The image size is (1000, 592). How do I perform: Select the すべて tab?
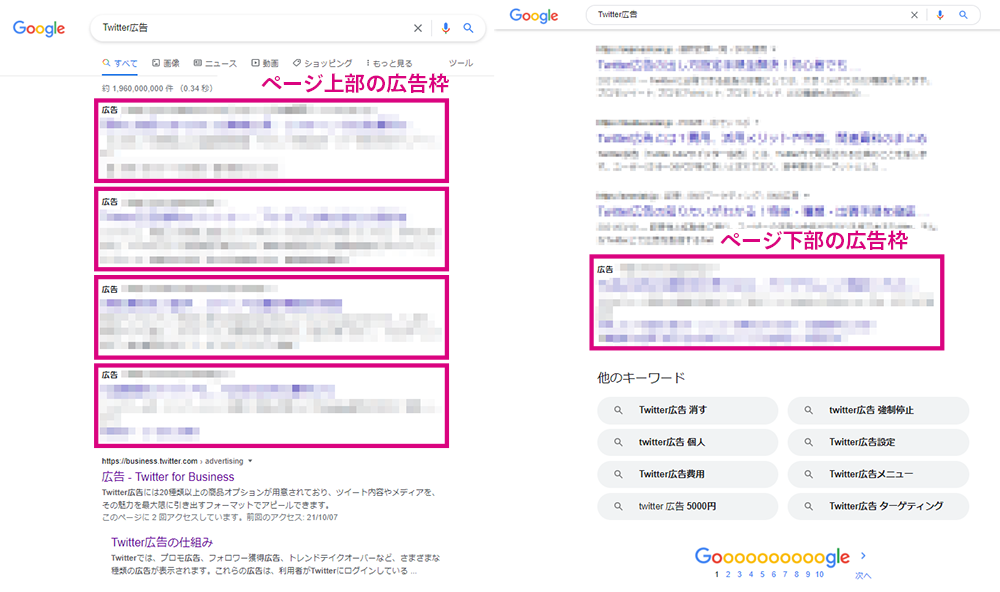tap(120, 63)
